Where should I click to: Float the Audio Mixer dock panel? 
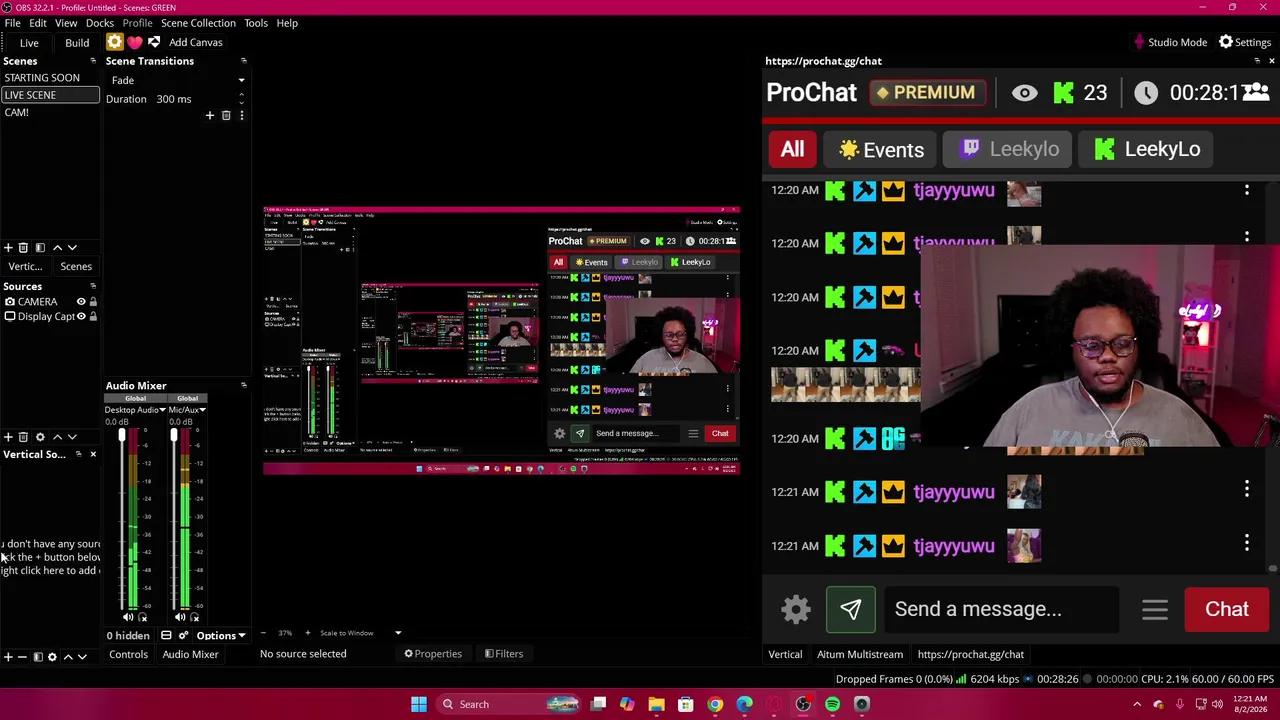[x=243, y=385]
